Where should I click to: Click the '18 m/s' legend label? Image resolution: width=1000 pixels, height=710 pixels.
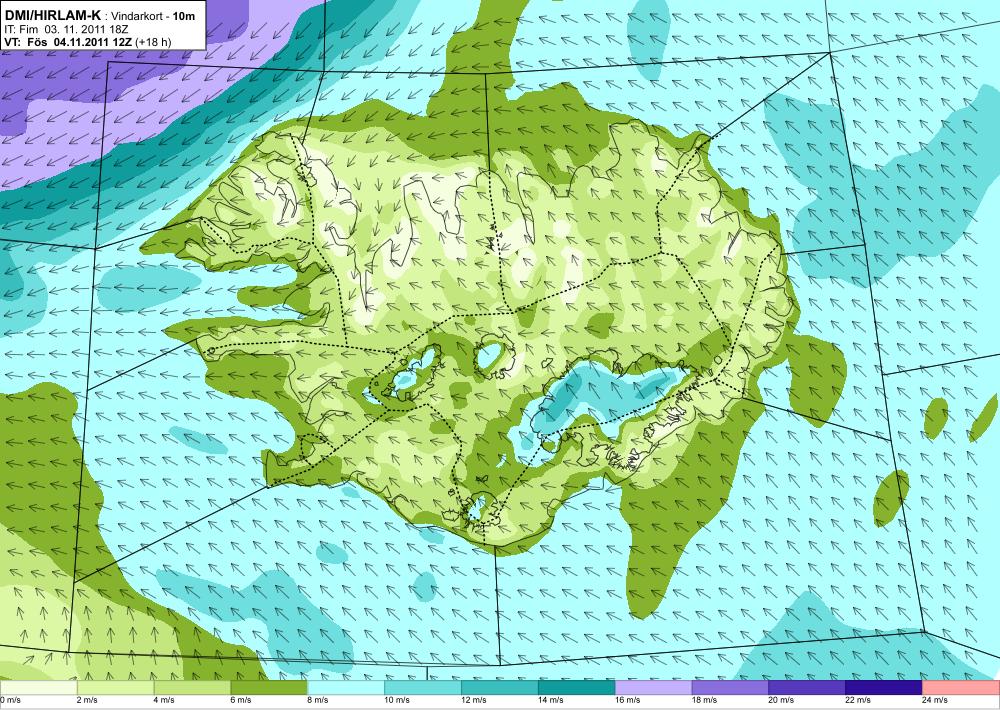tap(704, 700)
